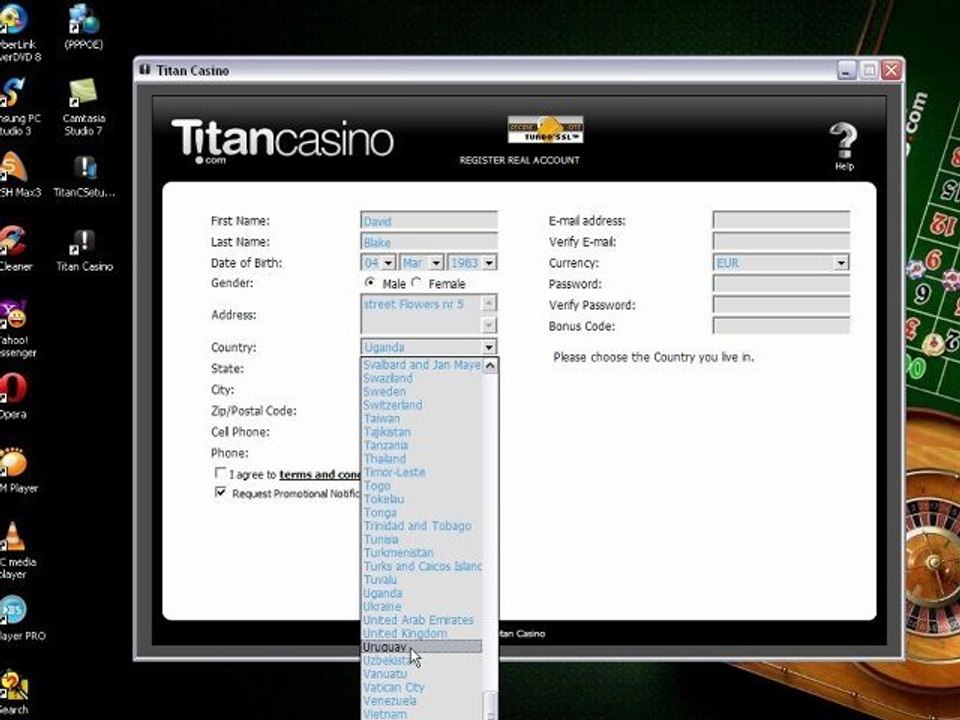
Task: Uncheck Request Promotional Notifications checkbox
Action: [x=220, y=492]
